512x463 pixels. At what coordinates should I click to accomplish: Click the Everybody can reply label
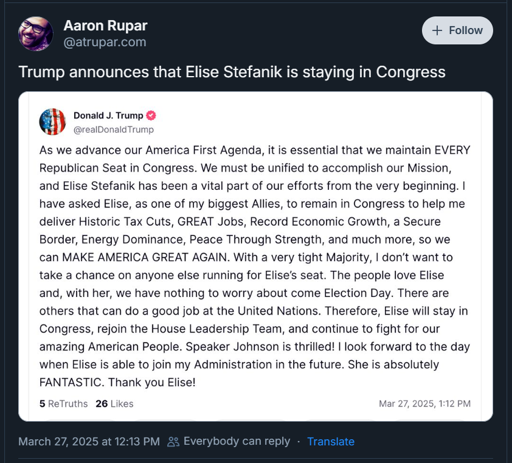coord(237,441)
